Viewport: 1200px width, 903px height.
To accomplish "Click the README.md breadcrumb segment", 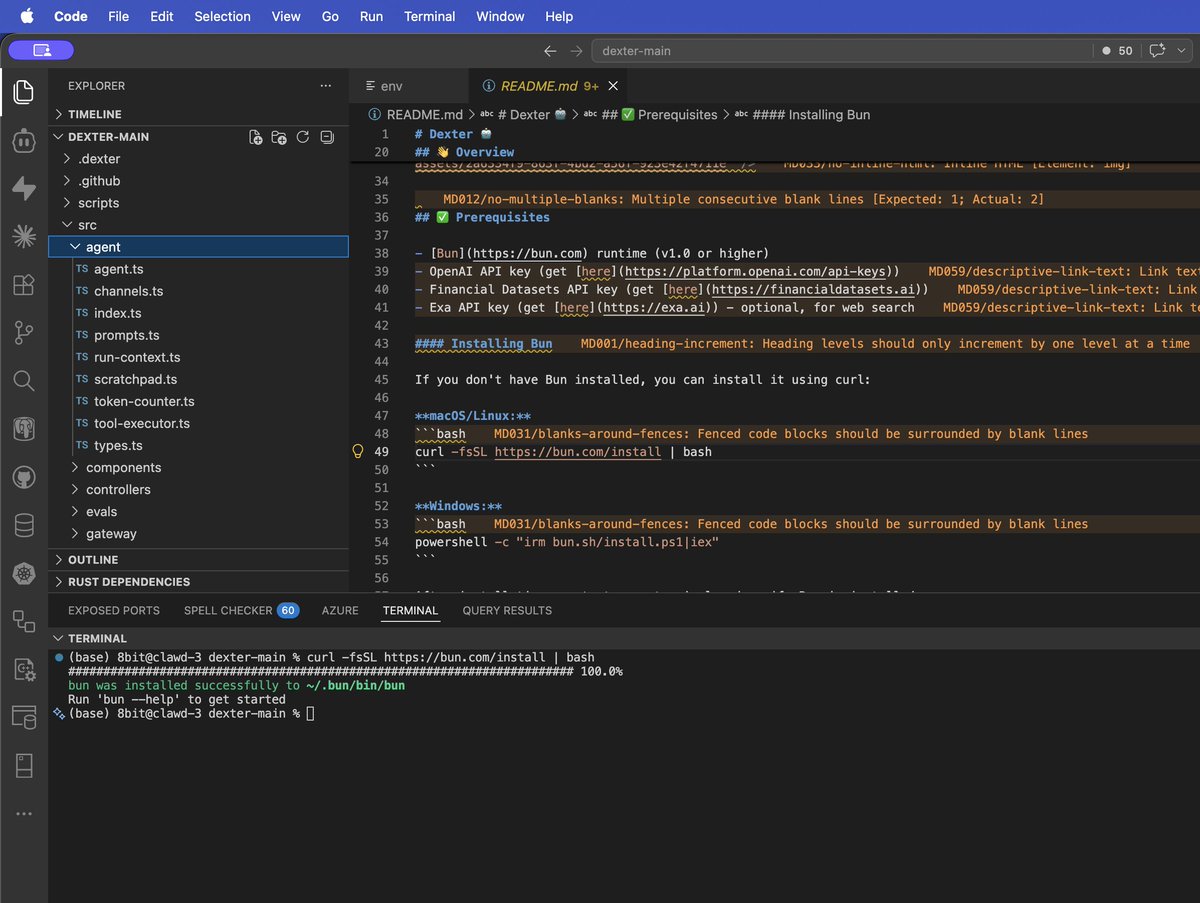I will click(415, 115).
